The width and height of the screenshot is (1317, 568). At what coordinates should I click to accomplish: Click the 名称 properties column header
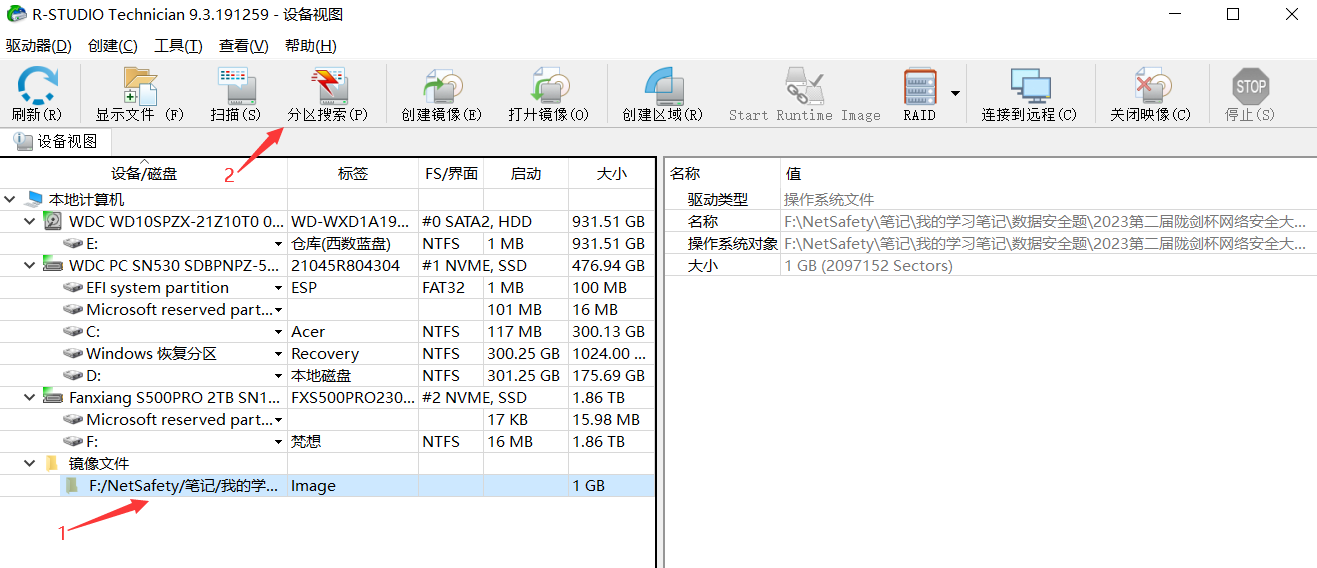pyautogui.click(x=722, y=173)
